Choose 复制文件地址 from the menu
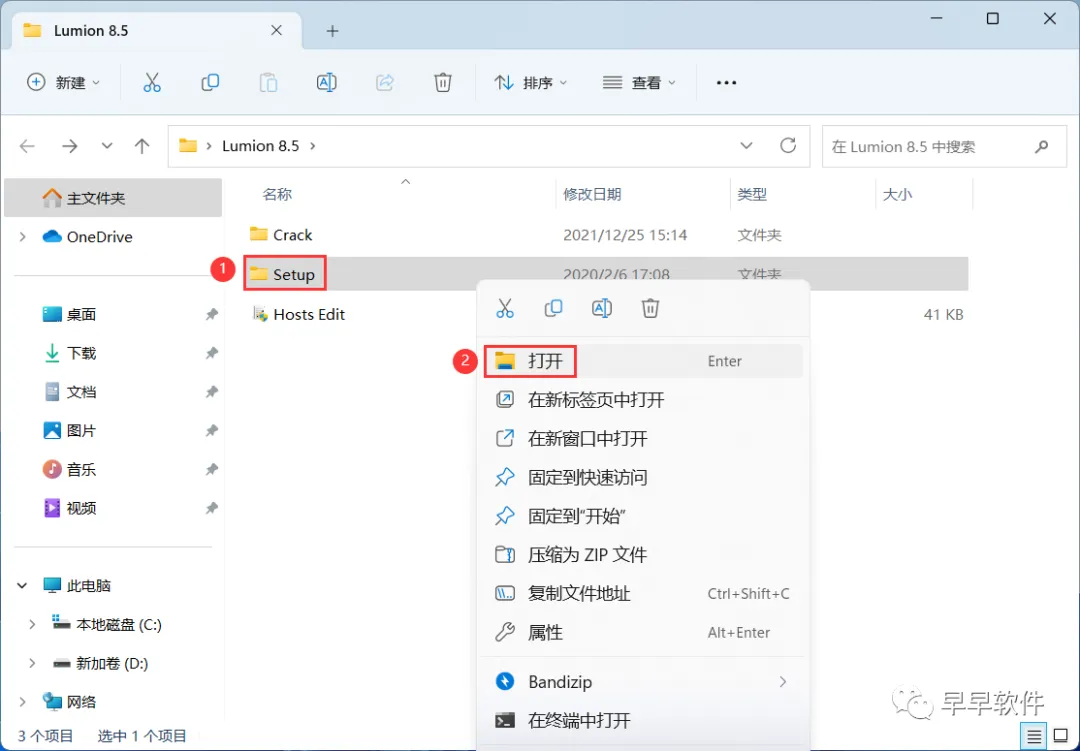This screenshot has width=1080, height=751. 642,593
